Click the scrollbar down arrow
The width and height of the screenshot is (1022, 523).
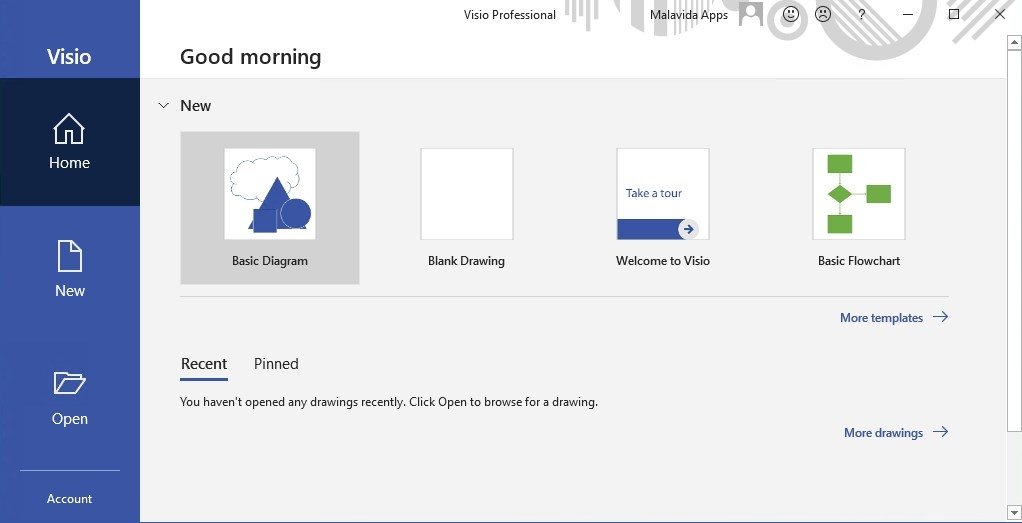point(1014,512)
